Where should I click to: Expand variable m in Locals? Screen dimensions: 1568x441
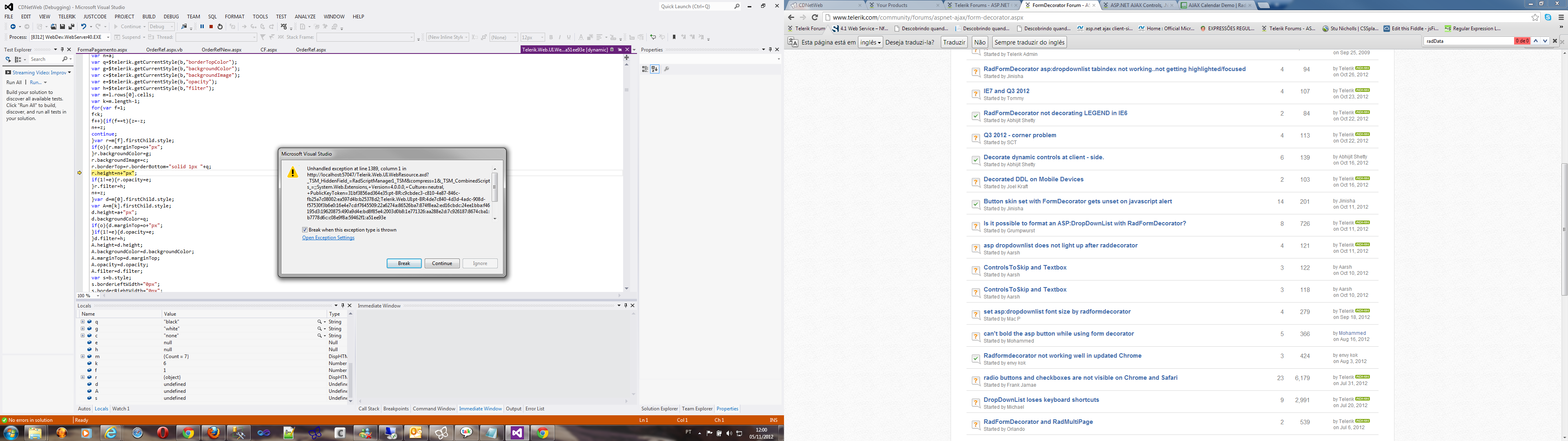tap(82, 356)
